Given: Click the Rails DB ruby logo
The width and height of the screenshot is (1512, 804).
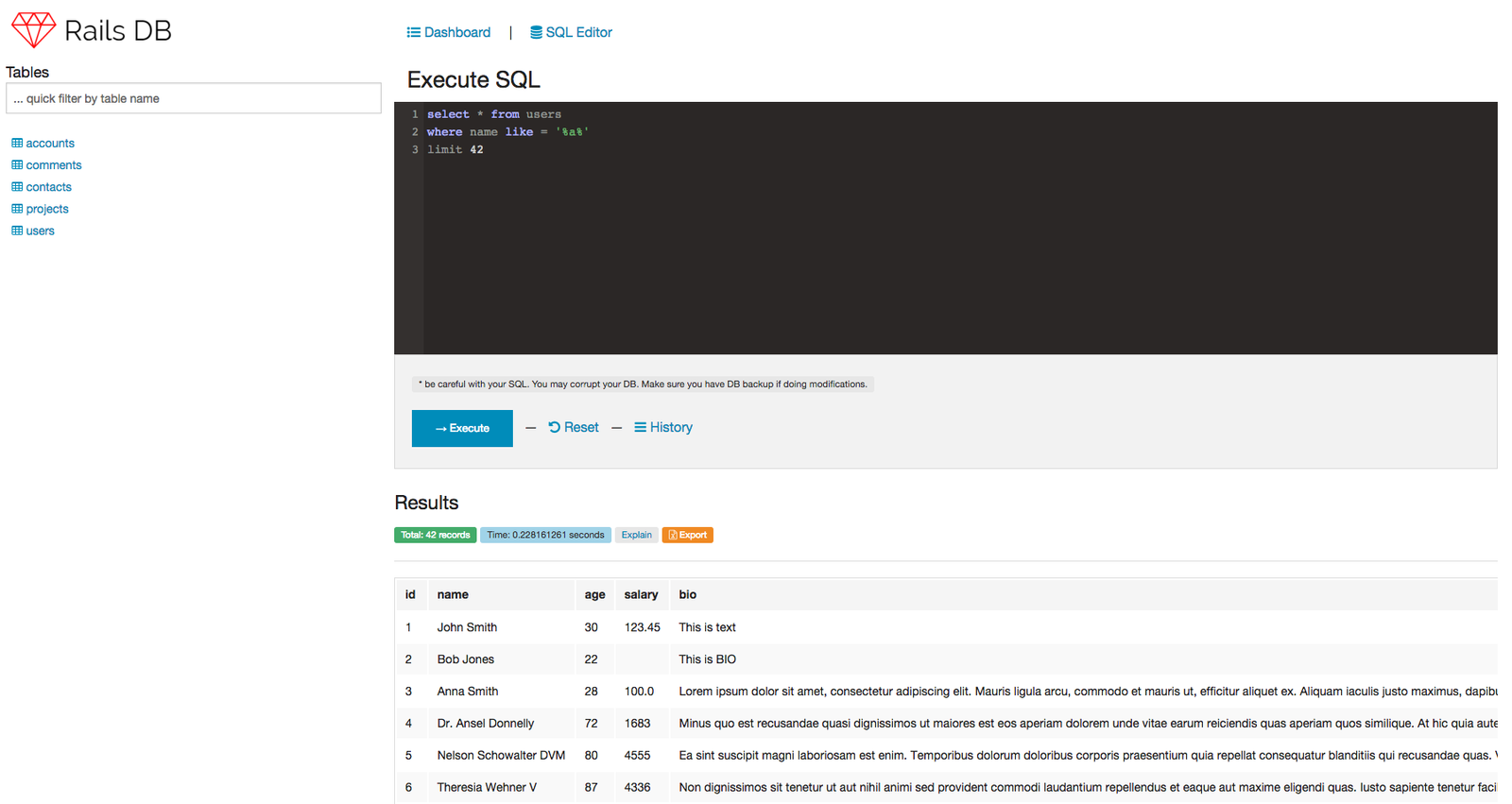Looking at the screenshot, I should pos(33,30).
